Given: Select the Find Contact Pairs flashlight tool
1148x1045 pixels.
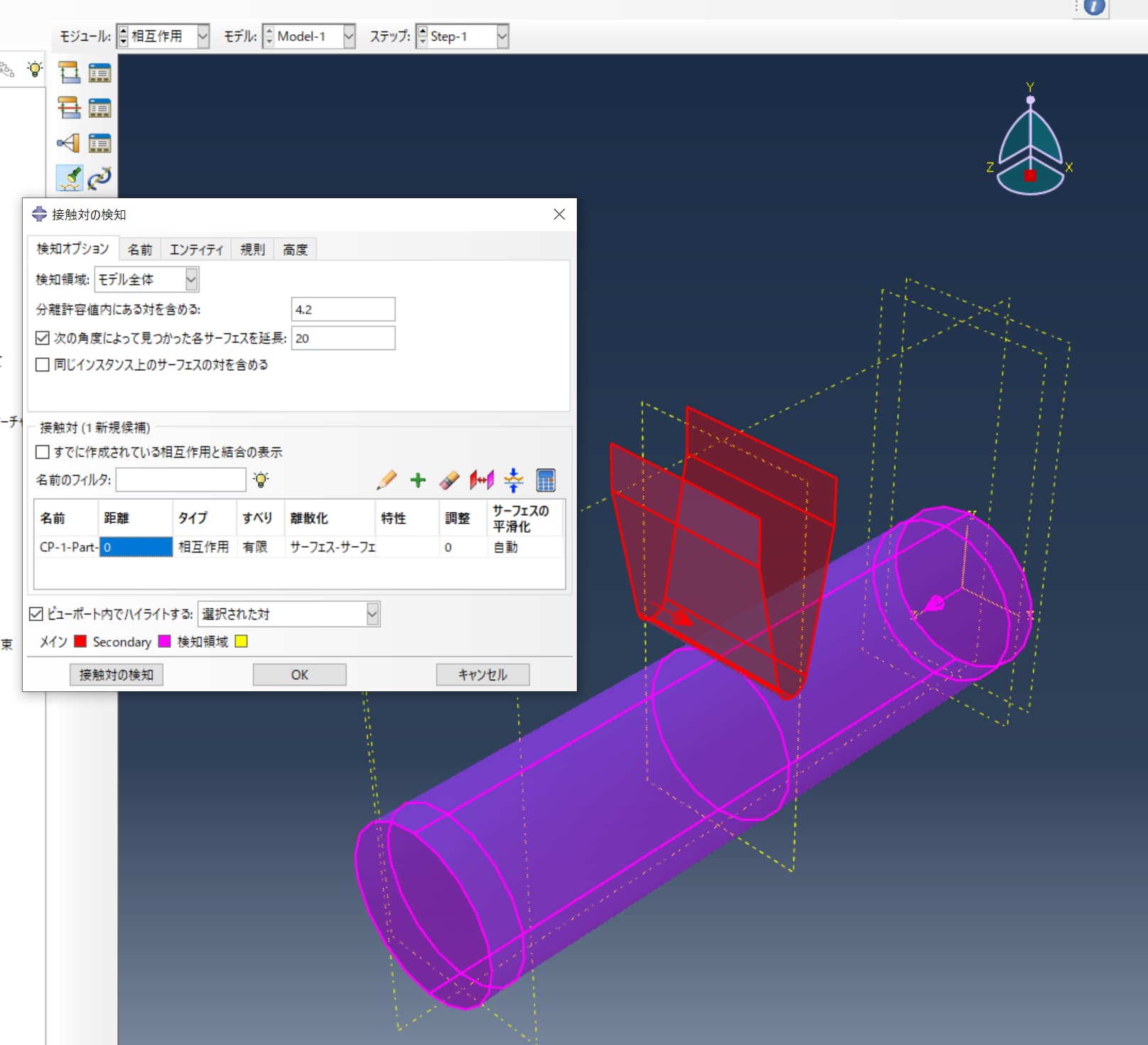Looking at the screenshot, I should click(x=68, y=178).
